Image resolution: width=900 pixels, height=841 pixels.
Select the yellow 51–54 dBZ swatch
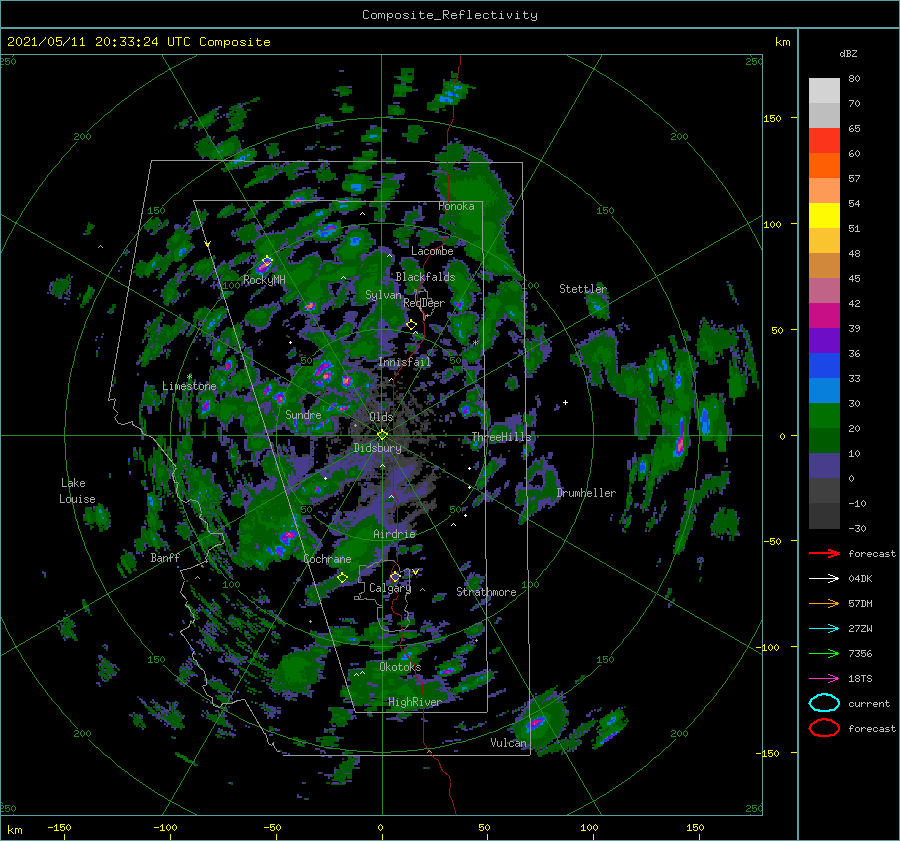point(824,216)
